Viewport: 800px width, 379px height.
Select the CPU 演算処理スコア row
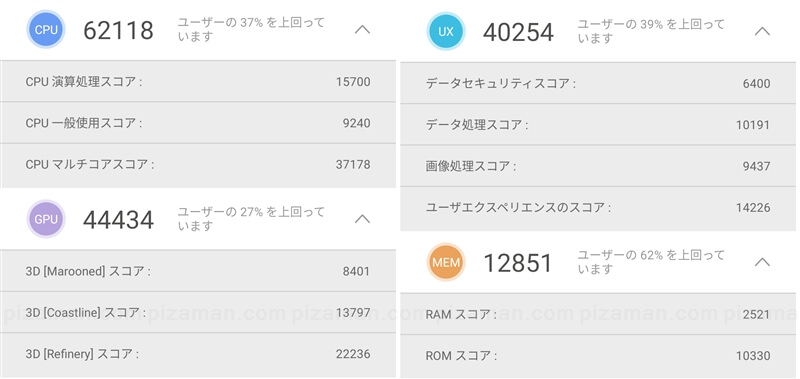pos(198,82)
